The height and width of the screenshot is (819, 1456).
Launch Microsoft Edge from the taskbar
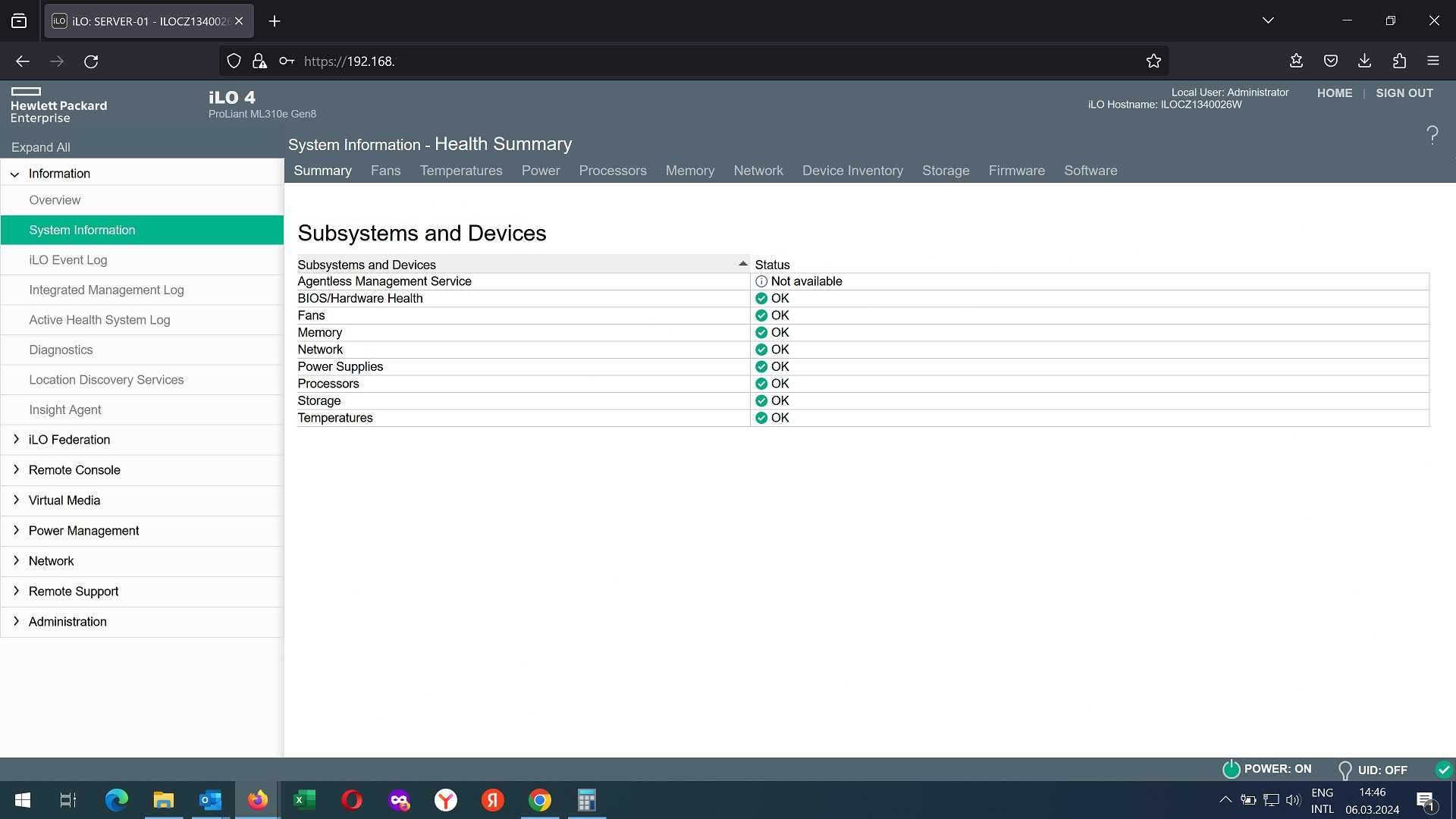[x=116, y=800]
